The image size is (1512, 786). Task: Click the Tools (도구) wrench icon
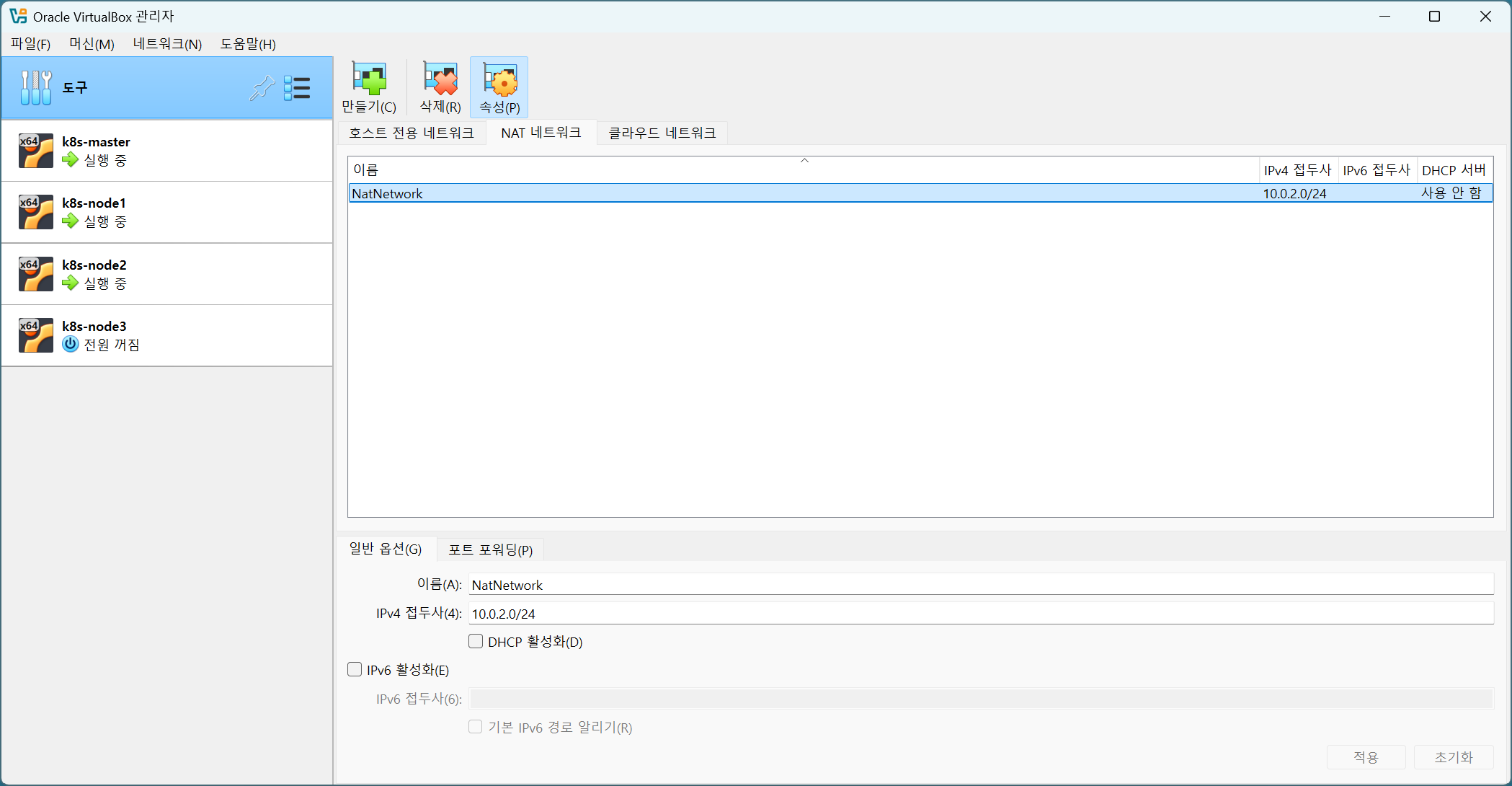point(36,87)
